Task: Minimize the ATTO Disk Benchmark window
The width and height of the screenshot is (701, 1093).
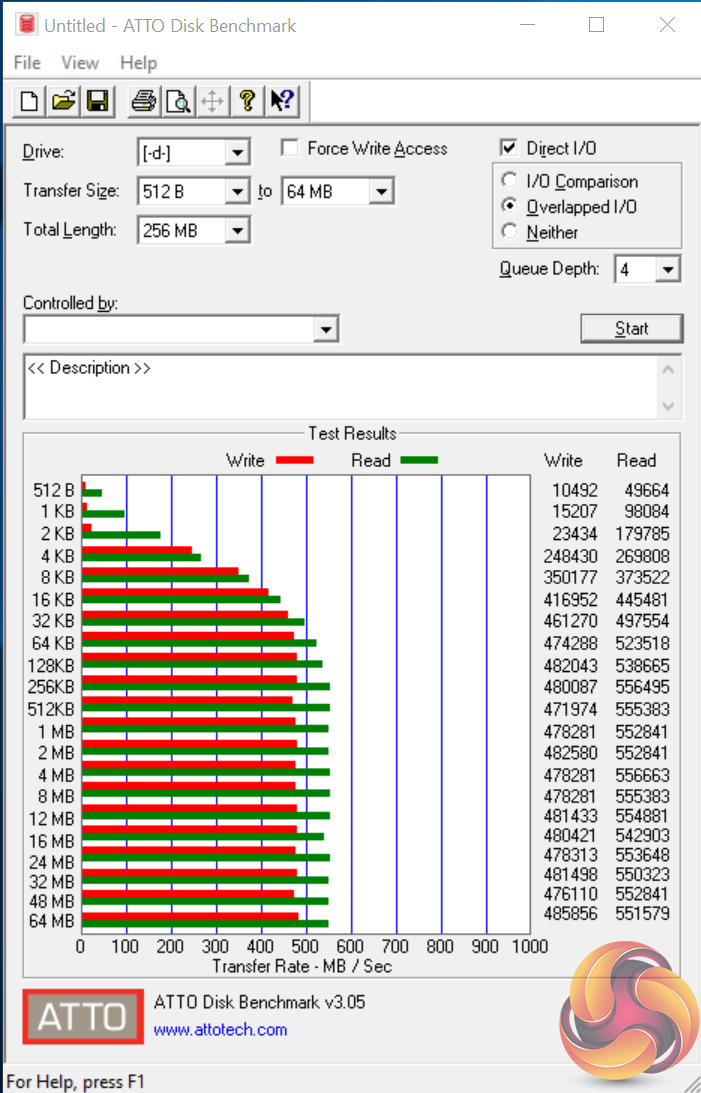Action: pyautogui.click(x=528, y=25)
